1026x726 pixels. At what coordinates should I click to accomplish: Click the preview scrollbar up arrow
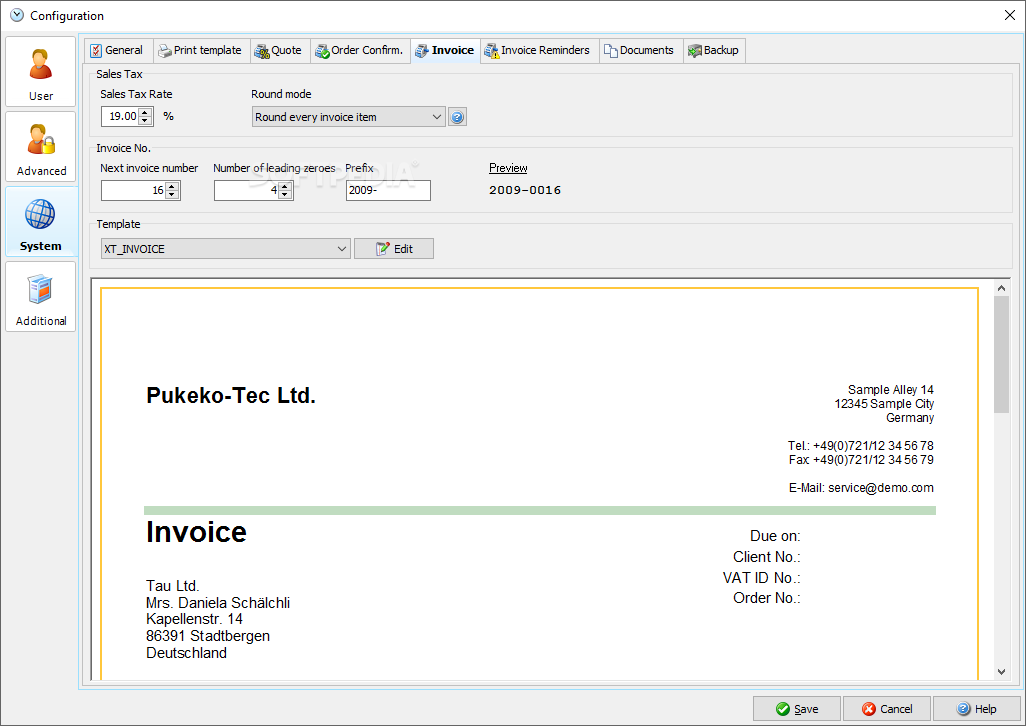click(x=1001, y=288)
